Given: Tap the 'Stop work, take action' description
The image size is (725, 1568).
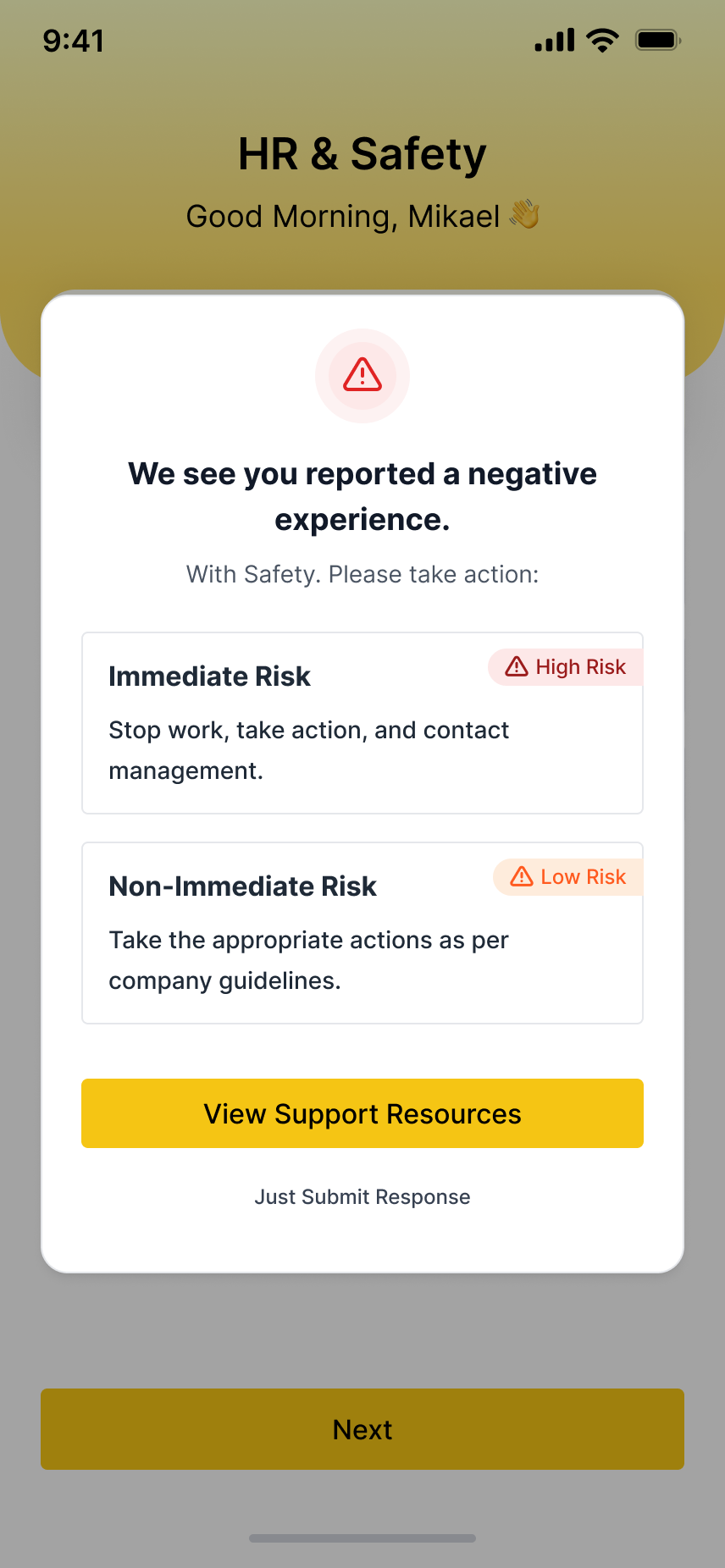Looking at the screenshot, I should [309, 750].
